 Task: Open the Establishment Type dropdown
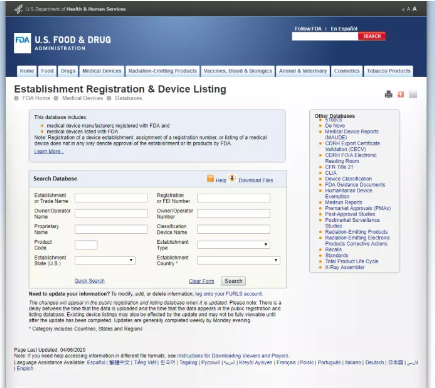click(x=233, y=245)
